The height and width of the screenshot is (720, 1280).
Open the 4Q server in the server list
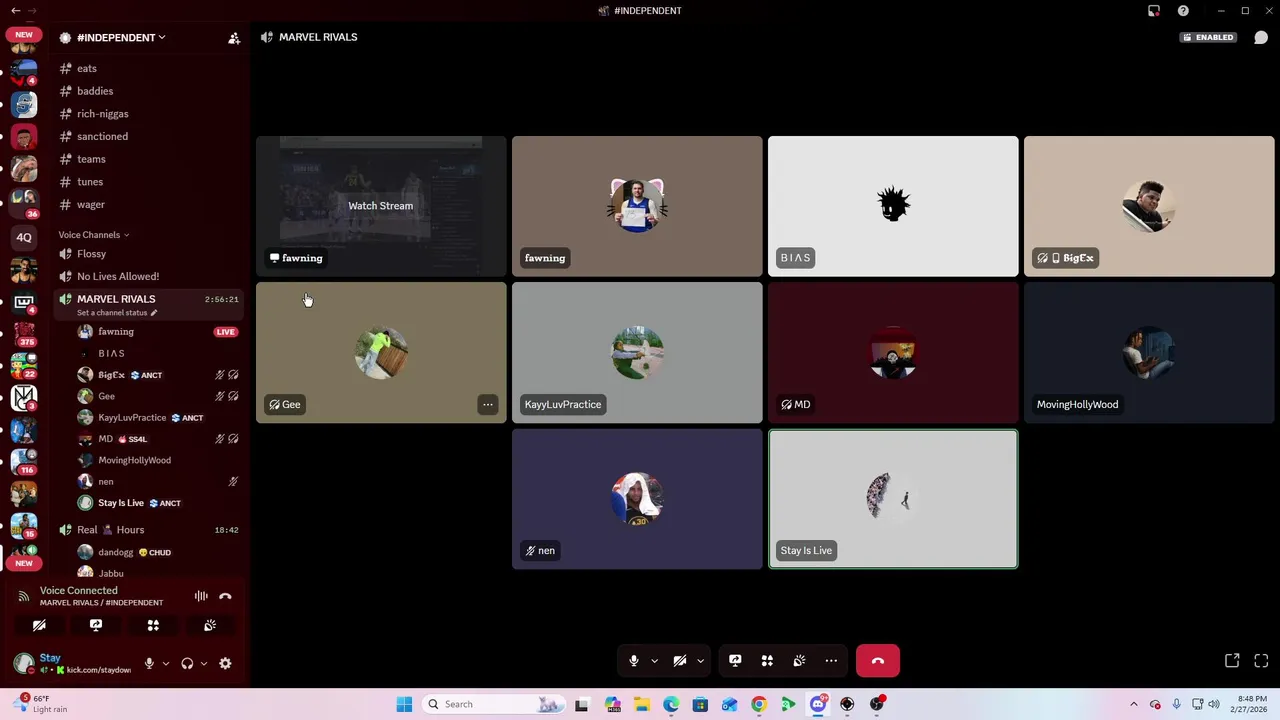24,238
